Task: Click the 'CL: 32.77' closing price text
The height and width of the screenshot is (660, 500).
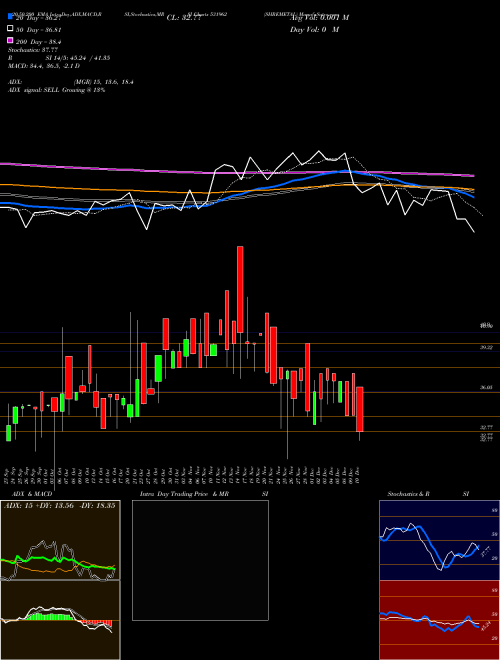Action: [184, 18]
